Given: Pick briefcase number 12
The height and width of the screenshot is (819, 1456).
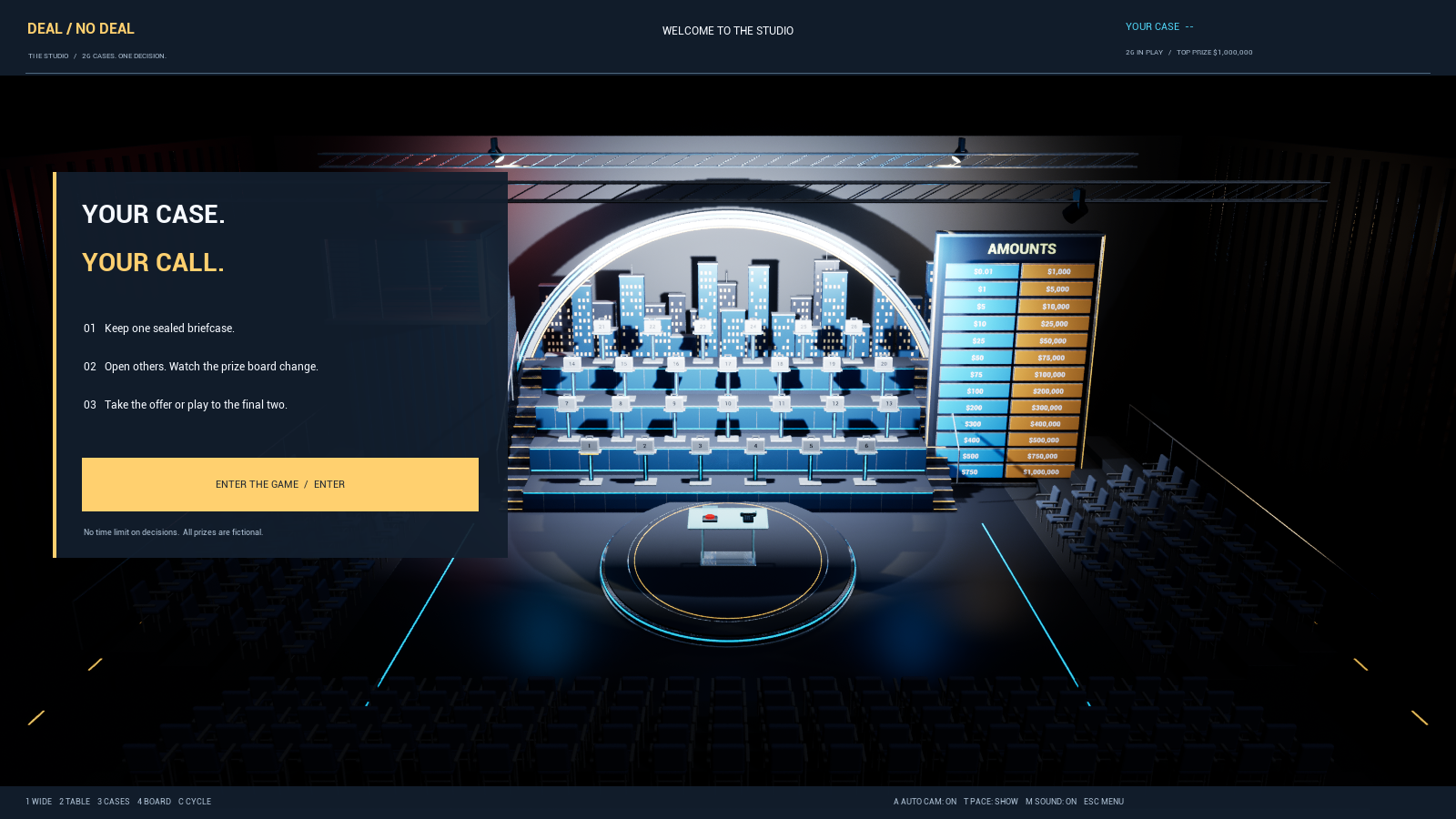Looking at the screenshot, I should tap(834, 403).
